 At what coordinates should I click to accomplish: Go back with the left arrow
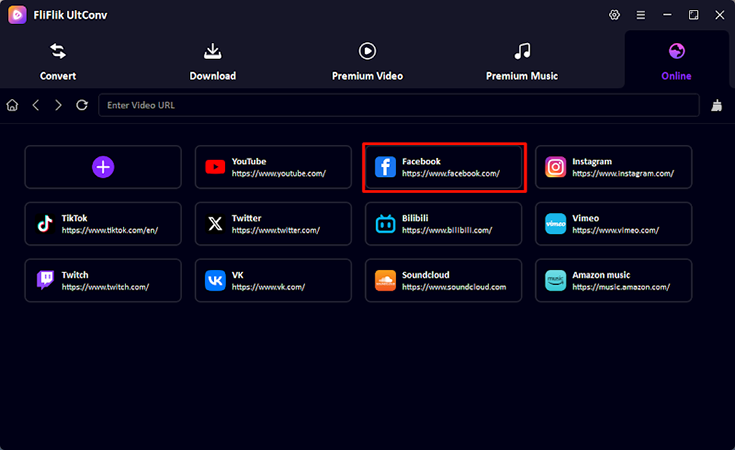pyautogui.click(x=36, y=105)
